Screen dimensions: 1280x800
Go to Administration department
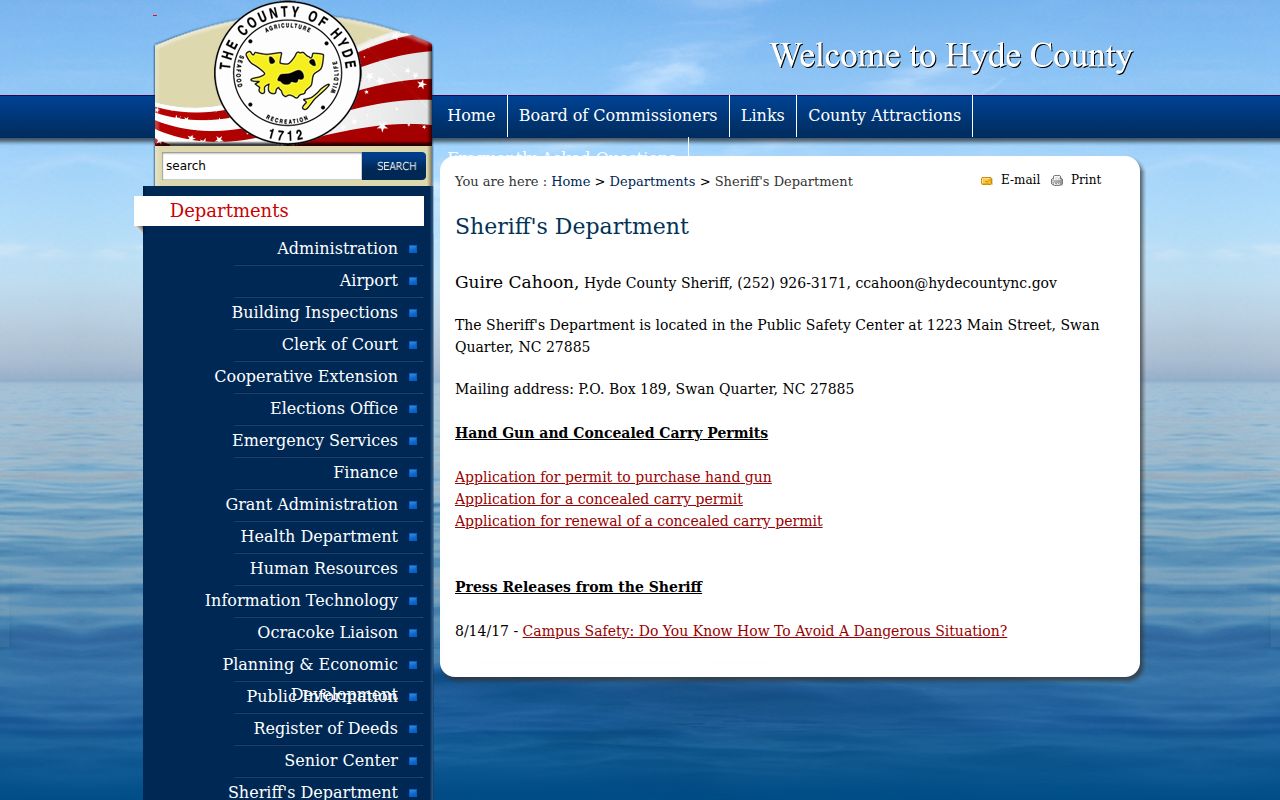(x=337, y=248)
